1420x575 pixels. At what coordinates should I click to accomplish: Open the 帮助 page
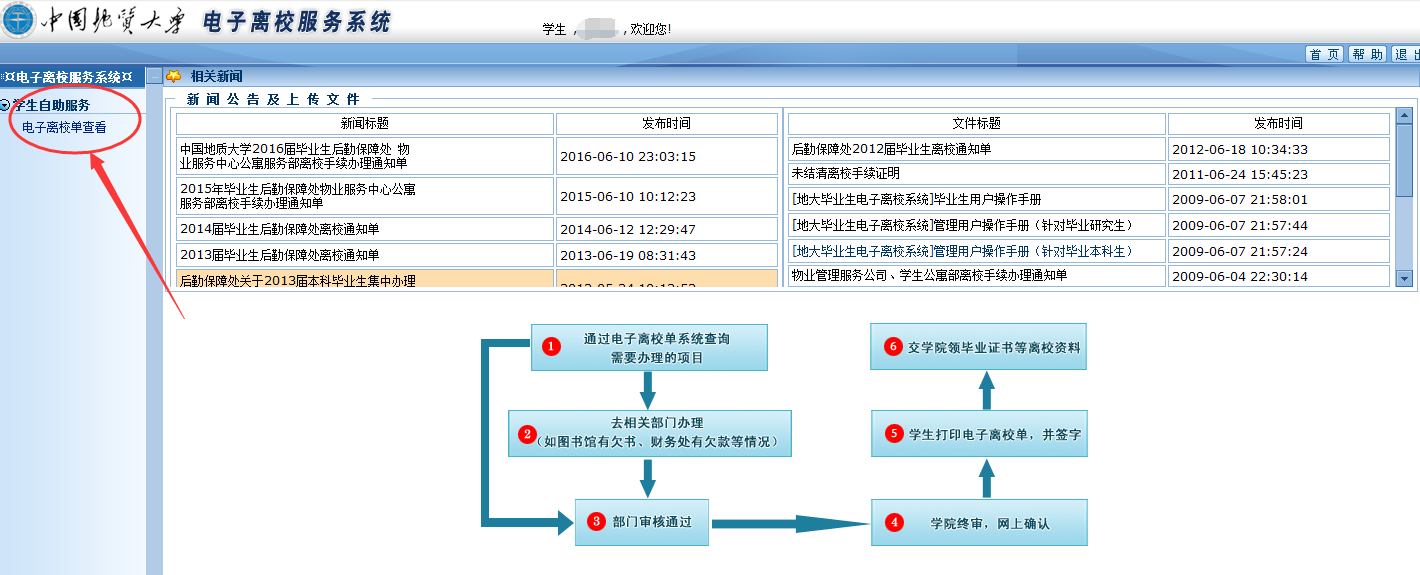(1367, 54)
